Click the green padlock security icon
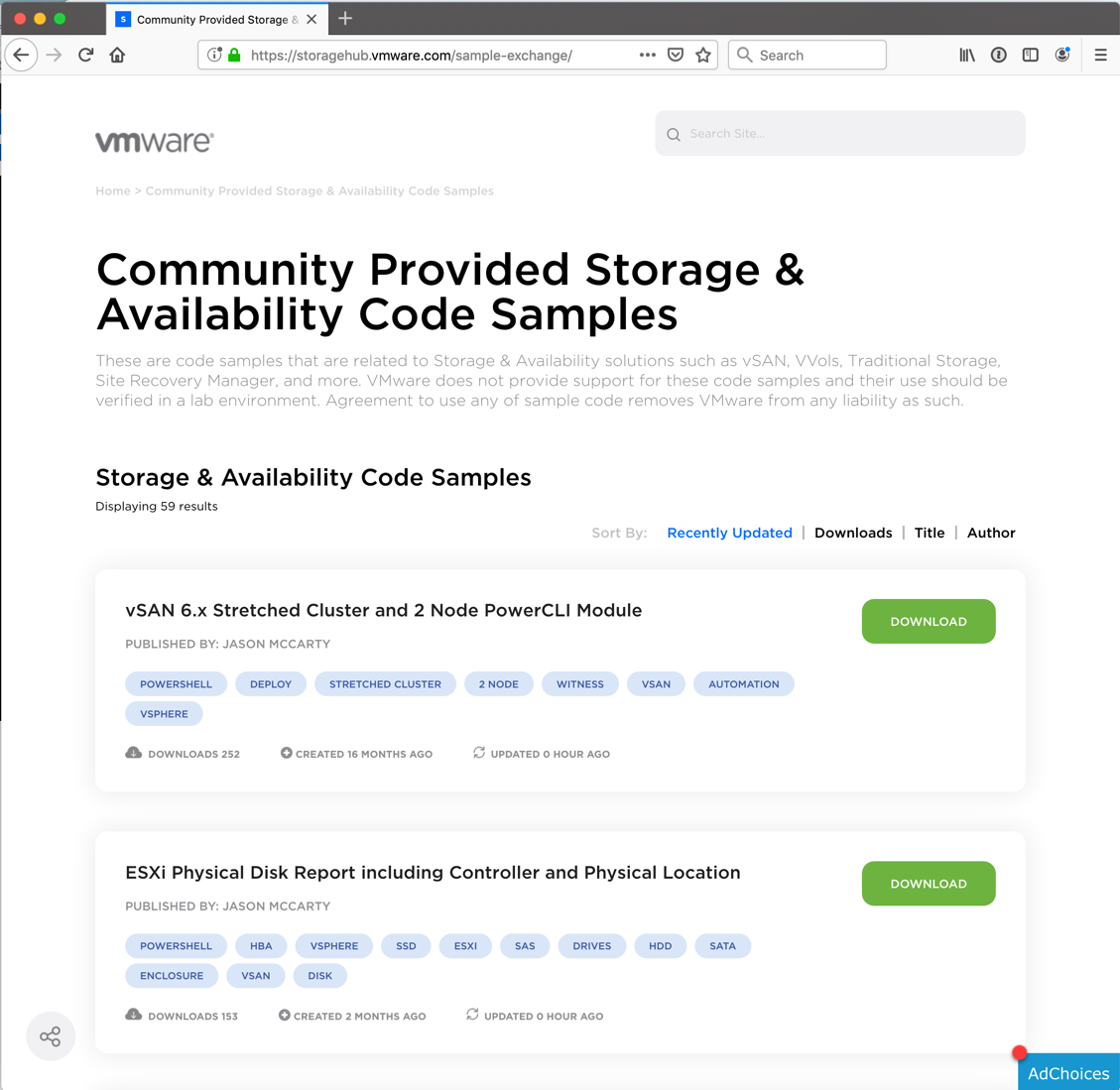This screenshot has width=1120, height=1090. (x=234, y=55)
